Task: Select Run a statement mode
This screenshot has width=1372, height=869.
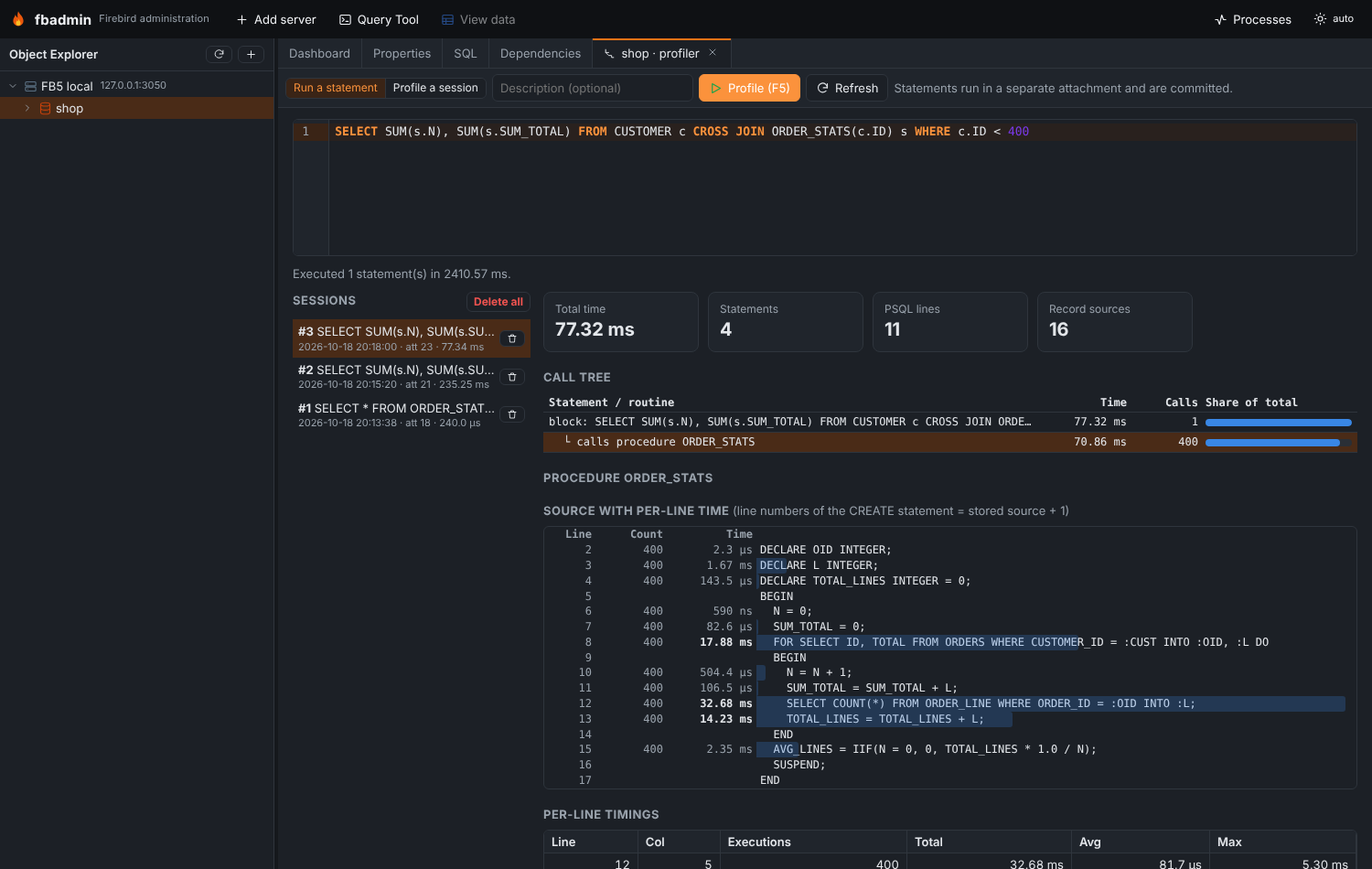Action: coord(335,88)
